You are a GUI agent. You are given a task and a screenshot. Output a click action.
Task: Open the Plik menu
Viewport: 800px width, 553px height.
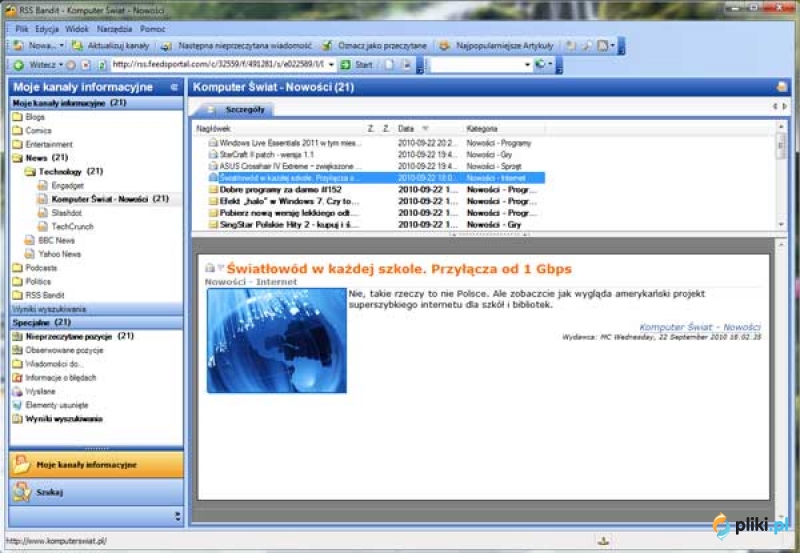[x=21, y=29]
